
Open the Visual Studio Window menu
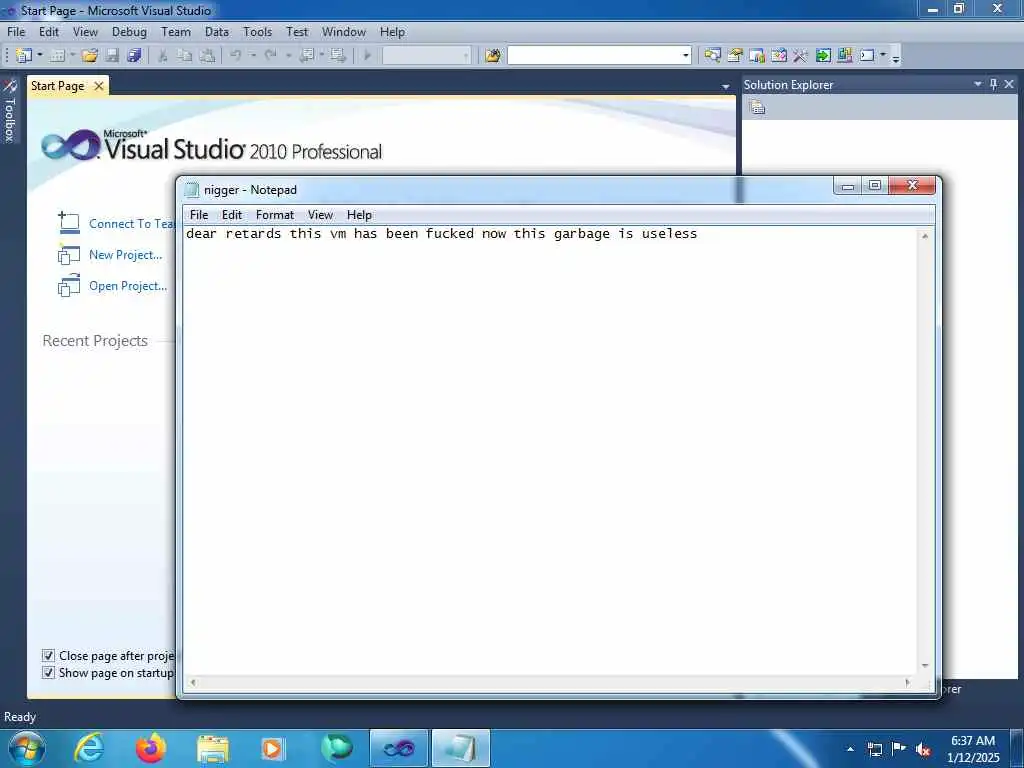coord(344,32)
